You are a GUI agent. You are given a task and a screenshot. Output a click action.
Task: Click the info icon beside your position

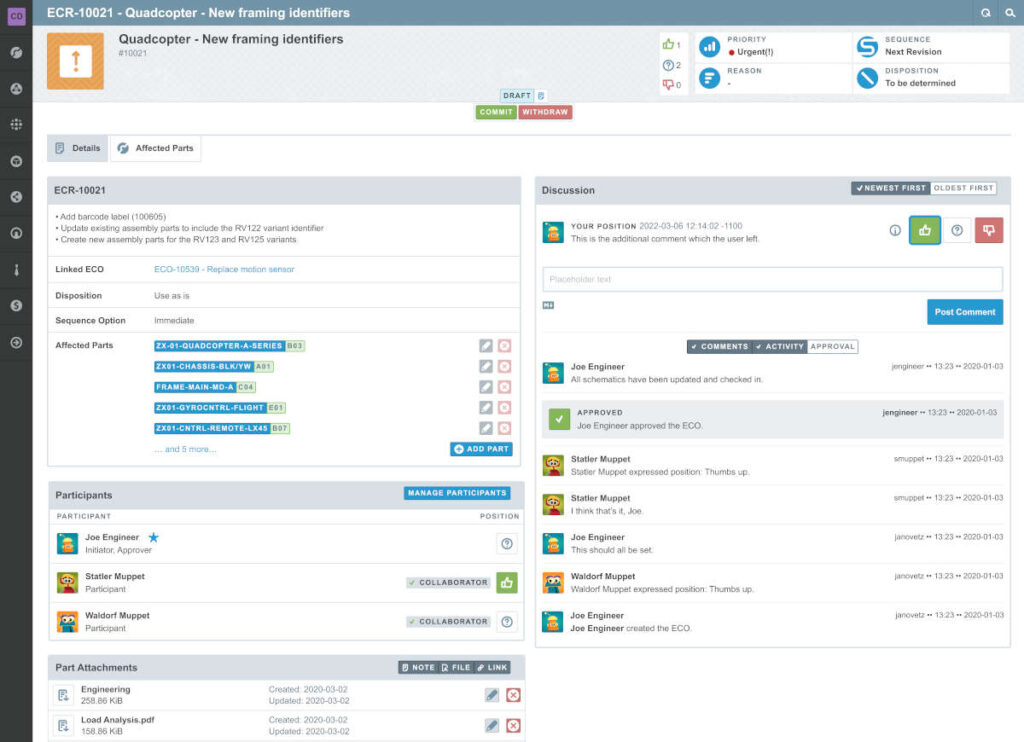(895, 230)
